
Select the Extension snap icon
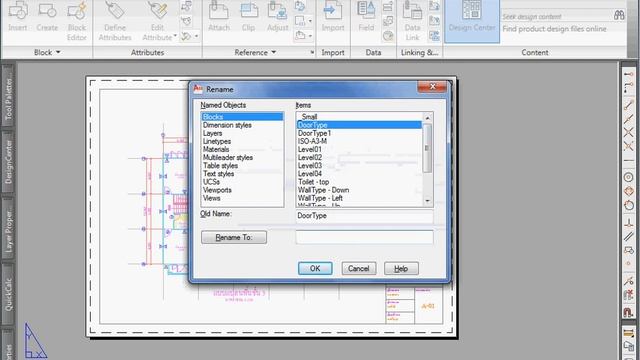pyautogui.click(x=629, y=160)
